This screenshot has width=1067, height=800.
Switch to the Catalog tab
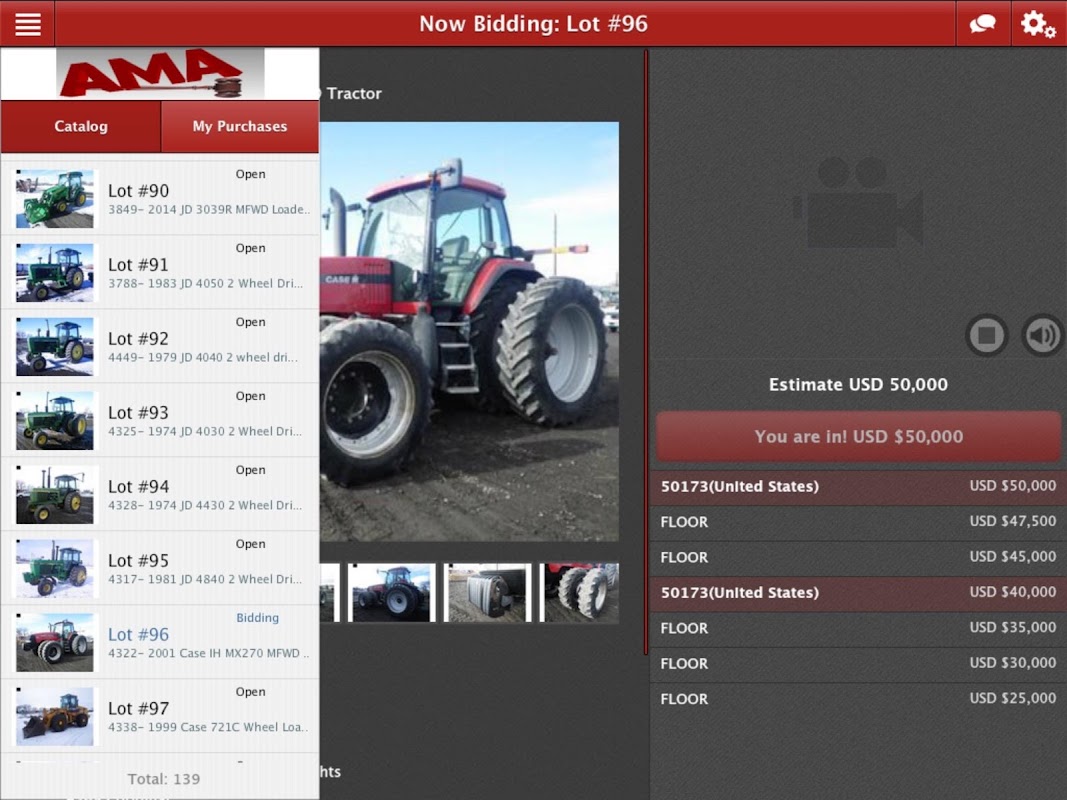(81, 127)
